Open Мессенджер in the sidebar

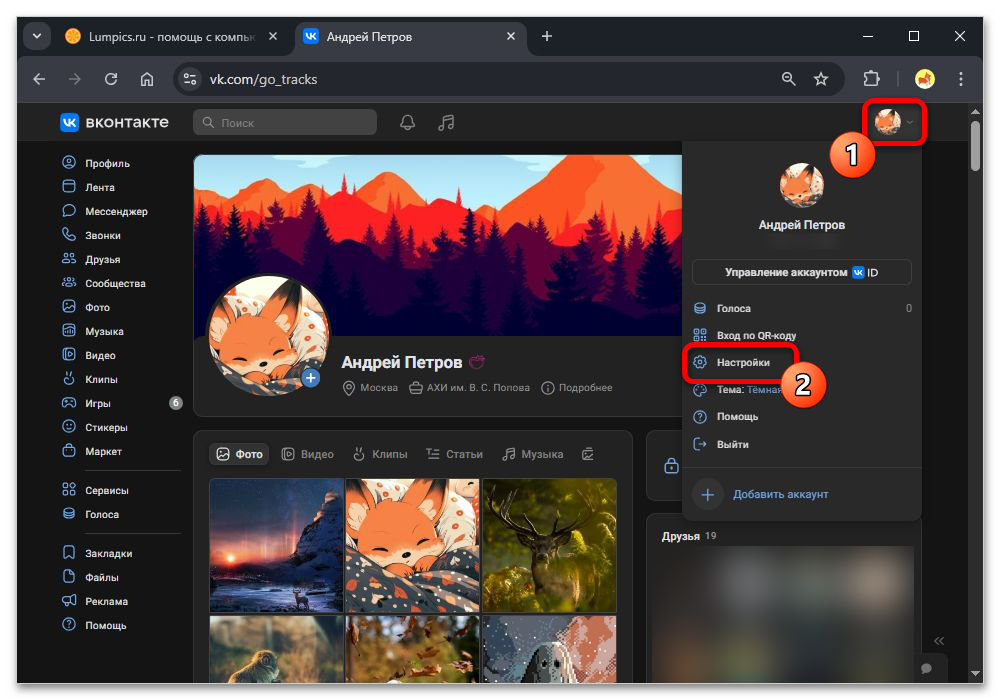pyautogui.click(x=105, y=211)
